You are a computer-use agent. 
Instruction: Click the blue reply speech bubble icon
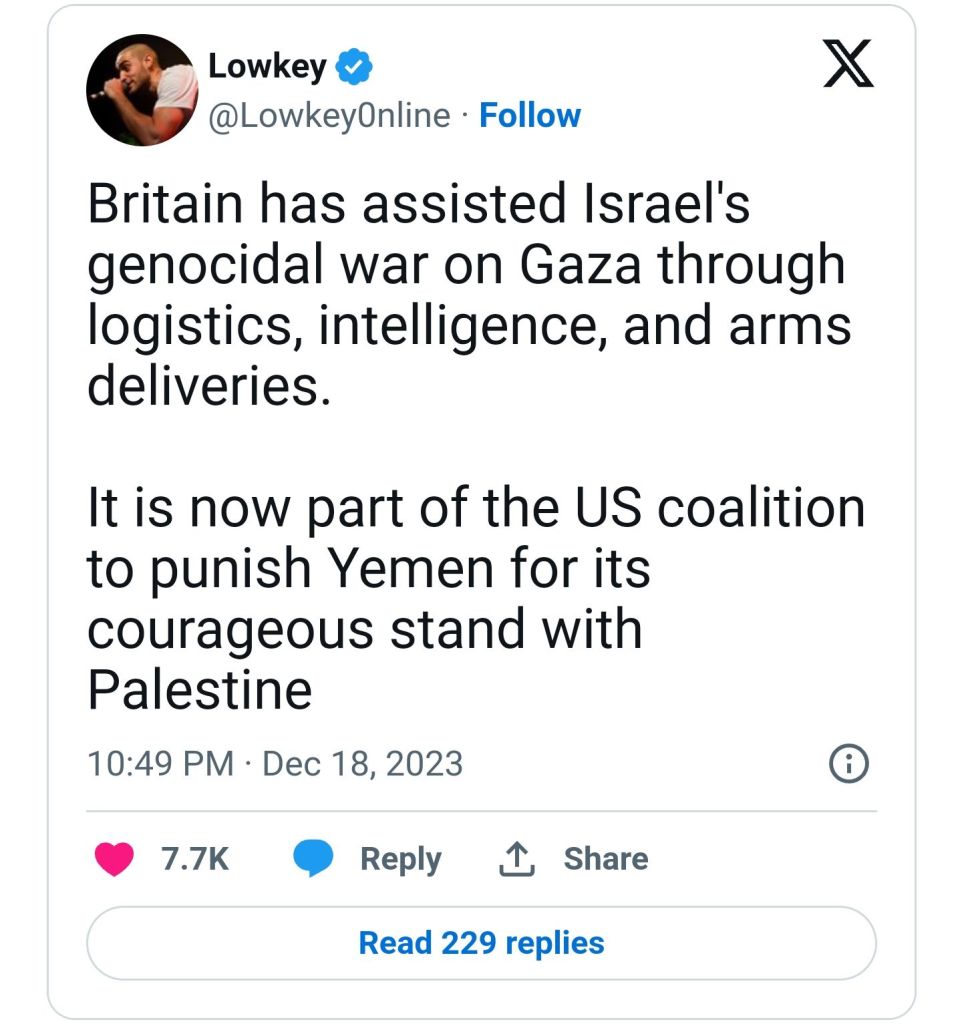tap(314, 859)
